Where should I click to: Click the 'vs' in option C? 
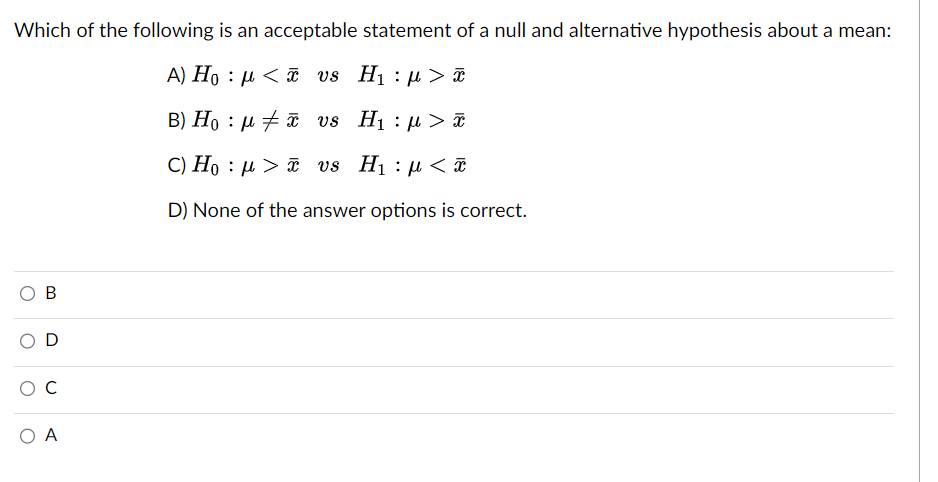pyautogui.click(x=328, y=166)
